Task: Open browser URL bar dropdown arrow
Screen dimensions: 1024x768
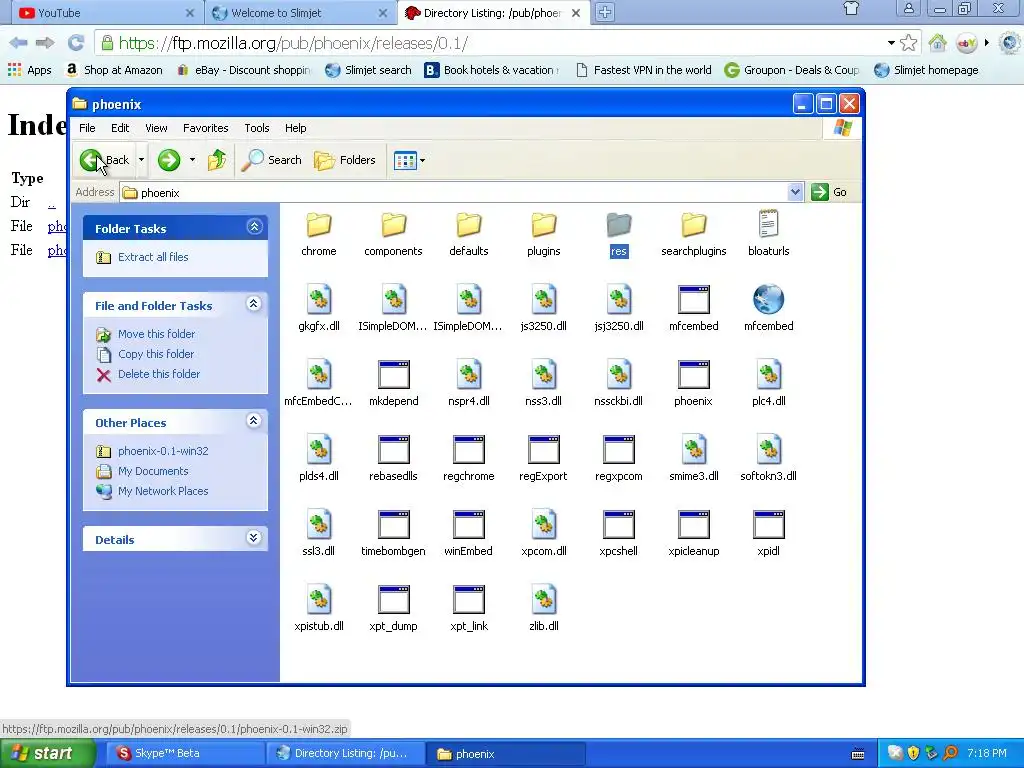Action: [891, 43]
